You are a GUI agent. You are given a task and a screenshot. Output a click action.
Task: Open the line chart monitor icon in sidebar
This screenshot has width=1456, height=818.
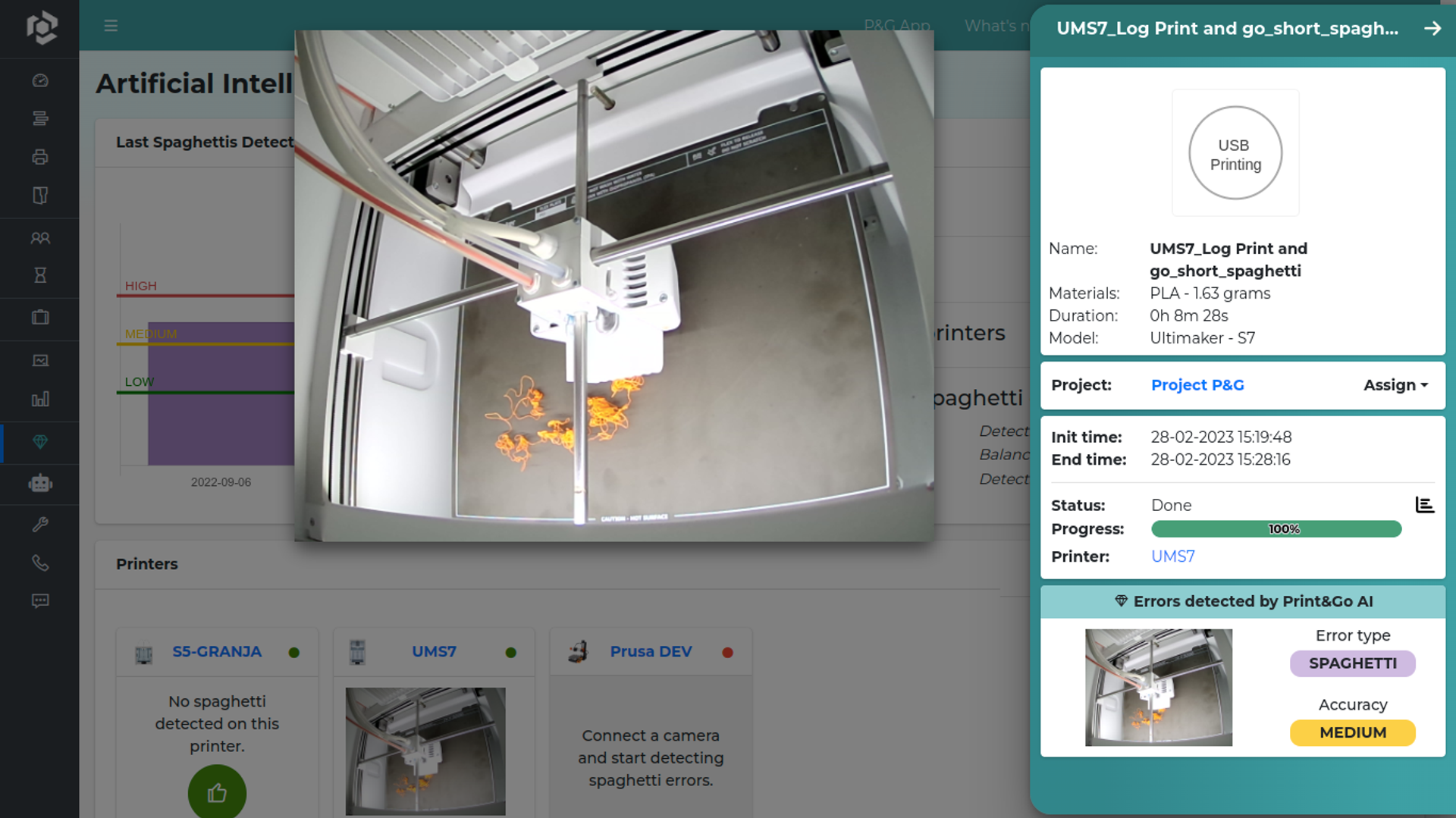coord(40,360)
